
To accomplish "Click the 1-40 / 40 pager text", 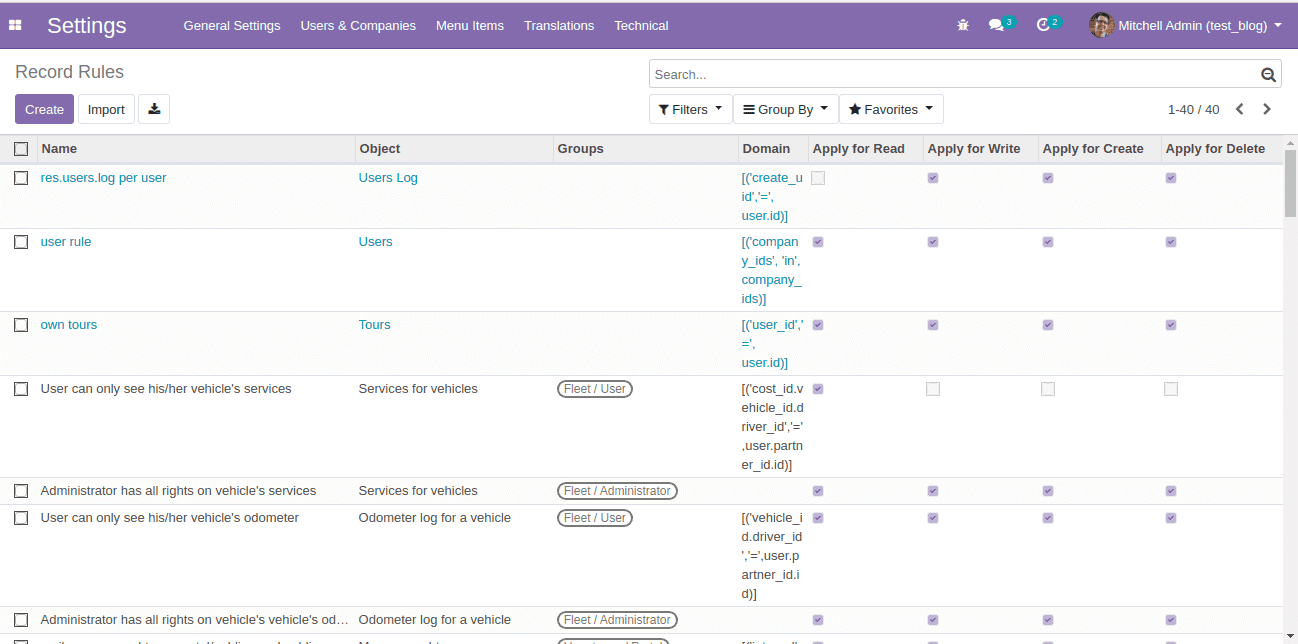I will 1193,110.
